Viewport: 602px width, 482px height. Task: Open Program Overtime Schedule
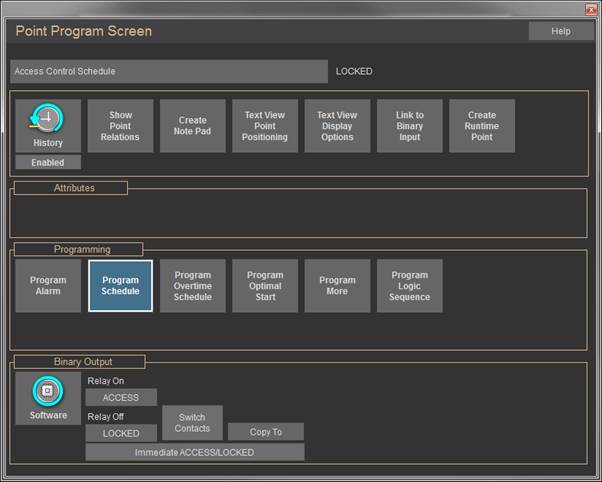pyautogui.click(x=193, y=286)
